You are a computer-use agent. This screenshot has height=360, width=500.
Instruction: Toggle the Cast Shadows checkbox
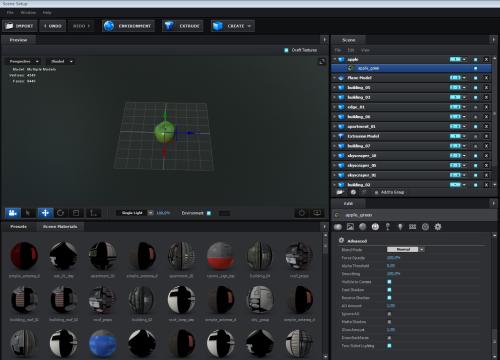[x=389, y=290]
